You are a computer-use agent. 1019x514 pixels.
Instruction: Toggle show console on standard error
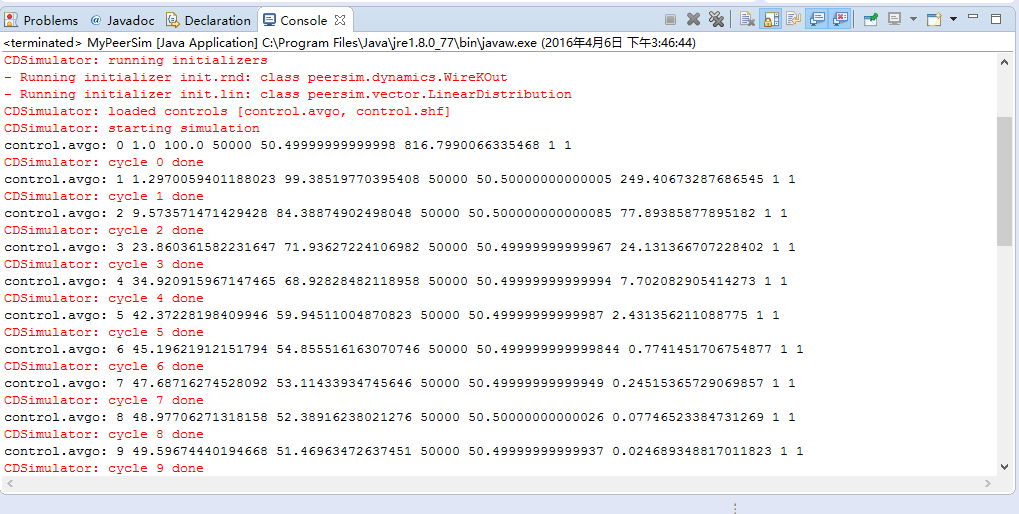[840, 20]
